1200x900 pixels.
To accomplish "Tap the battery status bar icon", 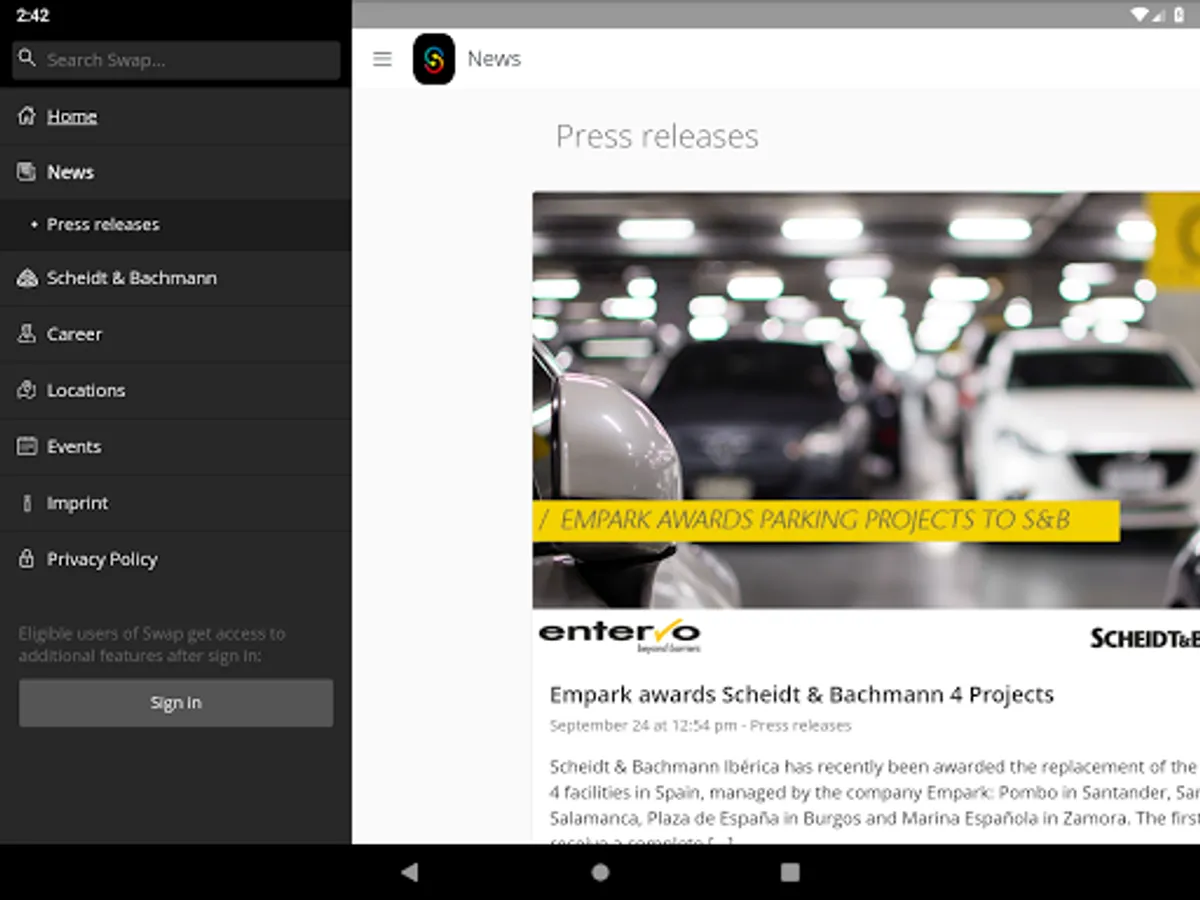I will tap(1180, 15).
